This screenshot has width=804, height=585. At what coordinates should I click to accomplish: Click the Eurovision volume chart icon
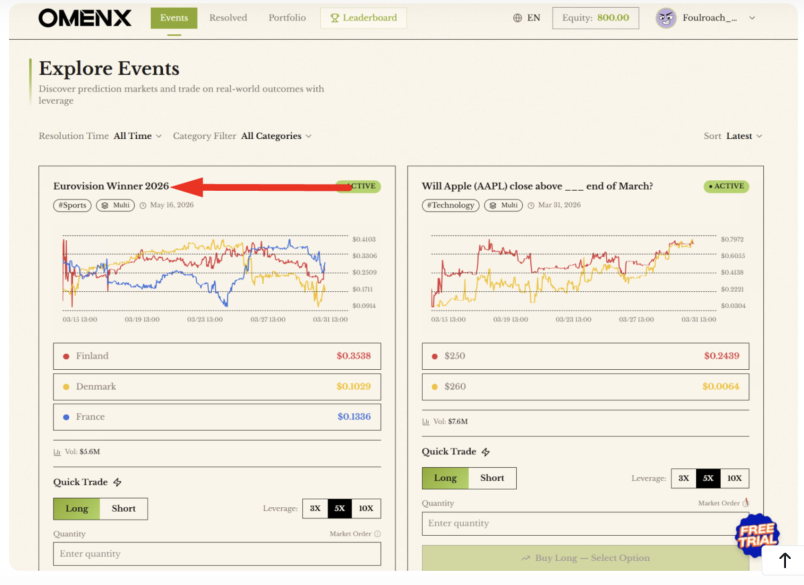57,452
